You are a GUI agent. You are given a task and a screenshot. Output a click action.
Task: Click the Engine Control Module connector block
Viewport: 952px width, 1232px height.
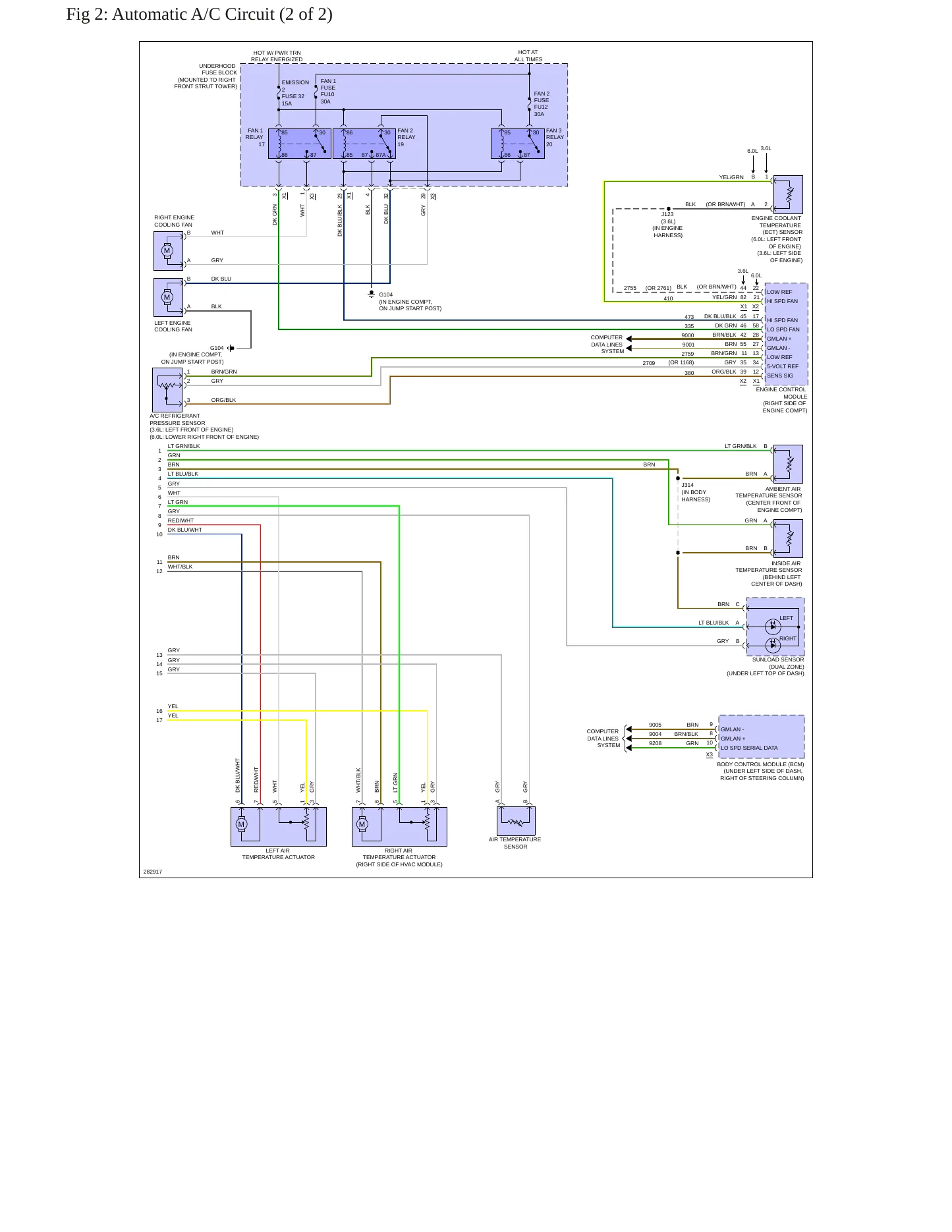786,334
